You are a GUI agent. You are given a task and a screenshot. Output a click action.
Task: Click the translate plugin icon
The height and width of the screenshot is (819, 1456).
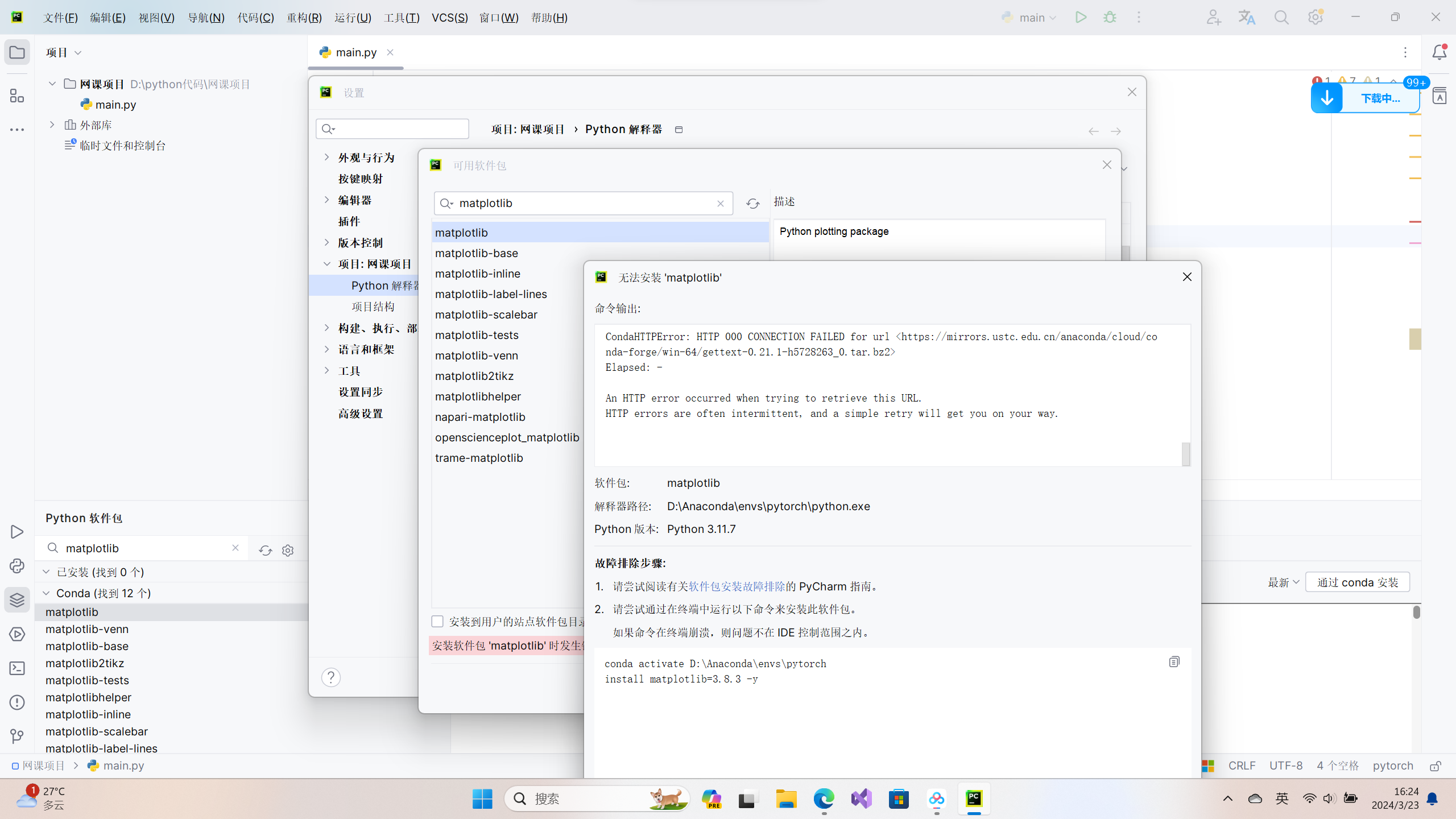click(1247, 17)
